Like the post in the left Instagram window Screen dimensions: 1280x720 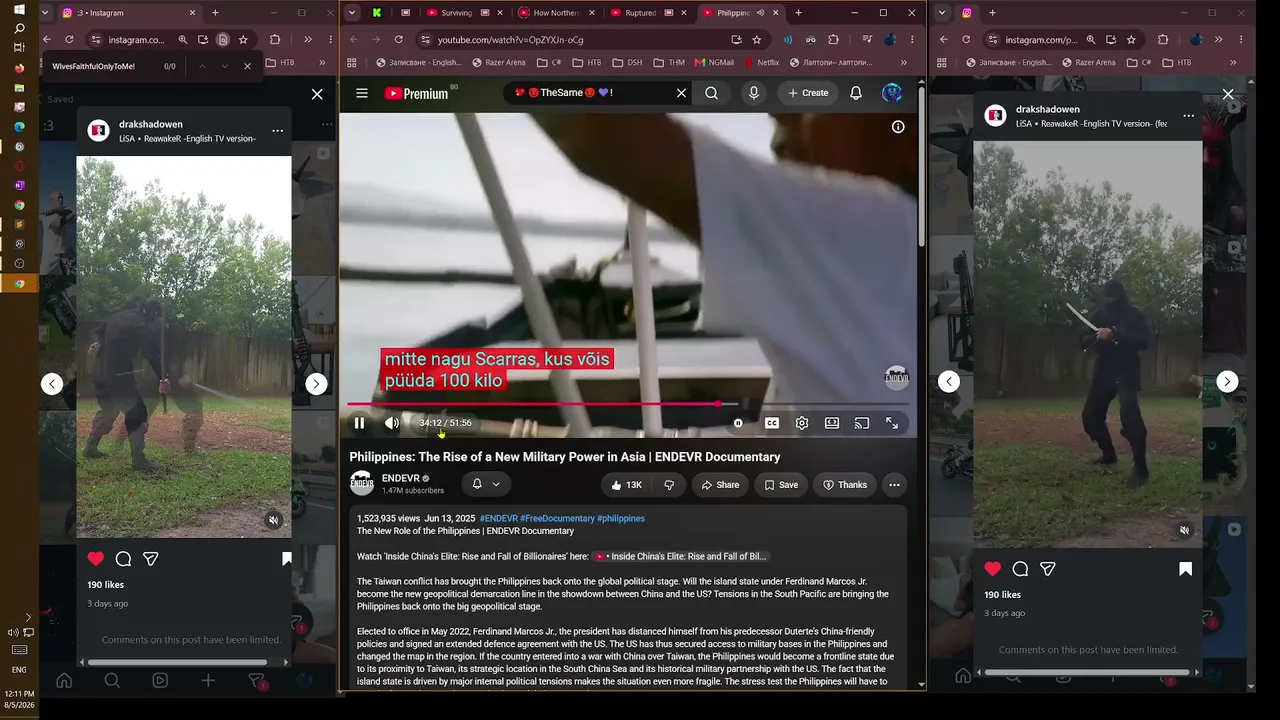(96, 559)
